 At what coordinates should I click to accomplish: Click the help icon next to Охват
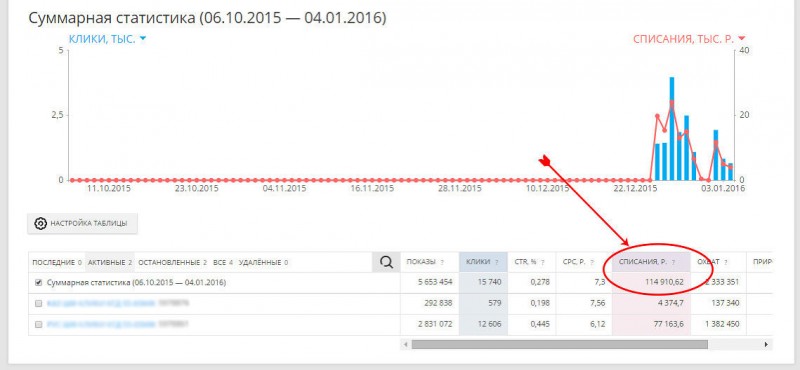coord(725,262)
